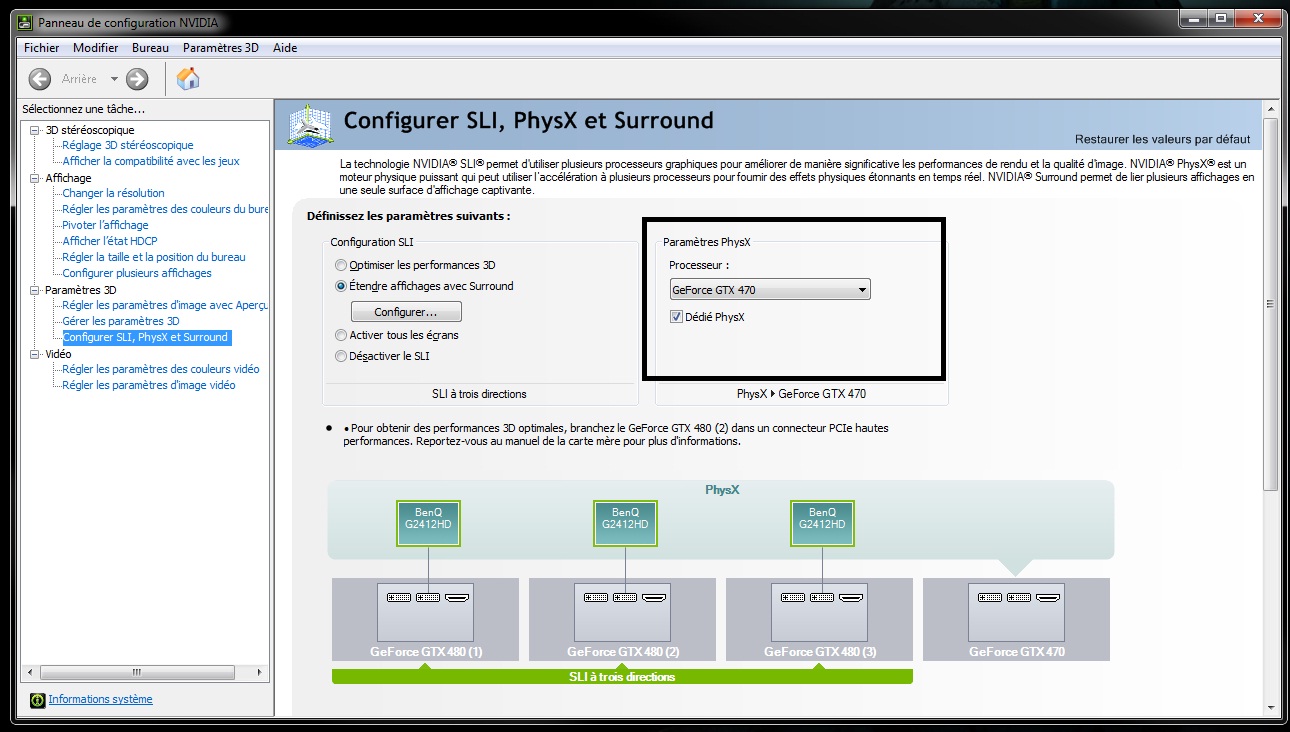Open Régler la taille et la position du bureau
Image resolution: width=1290 pixels, height=732 pixels.
[x=154, y=257]
